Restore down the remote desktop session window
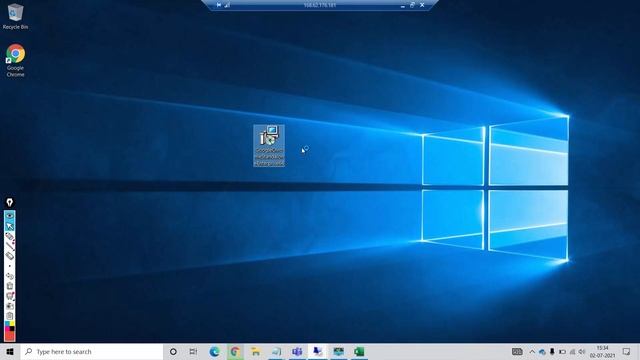 point(412,5)
